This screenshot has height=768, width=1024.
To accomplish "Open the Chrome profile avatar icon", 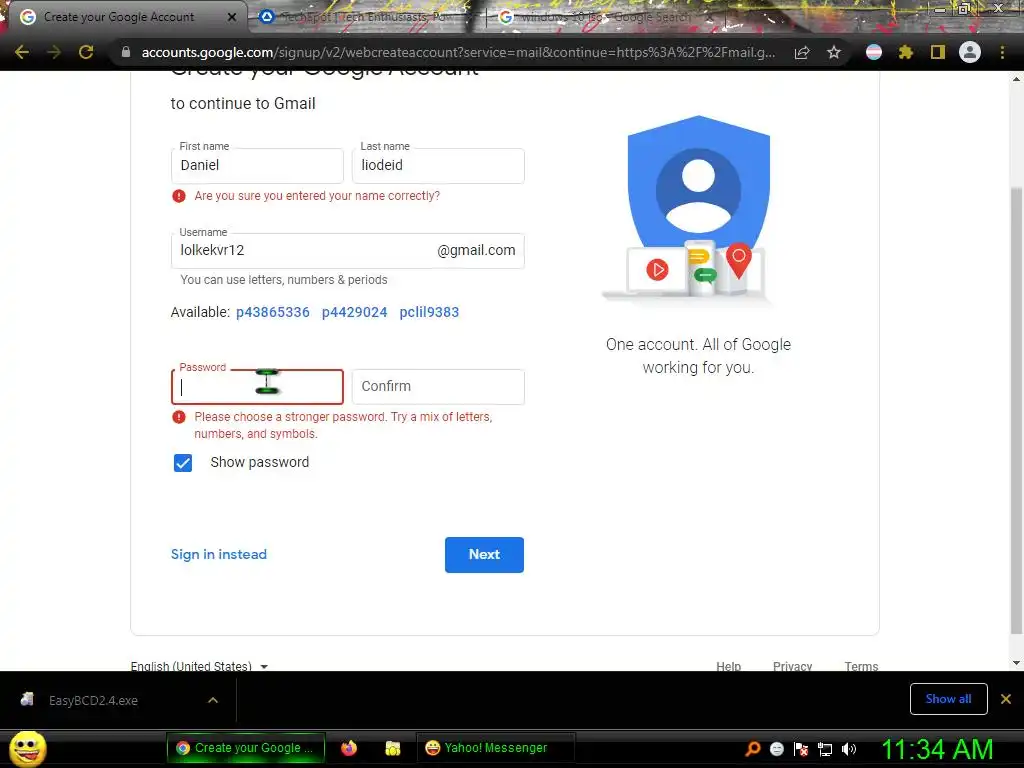I will click(969, 52).
